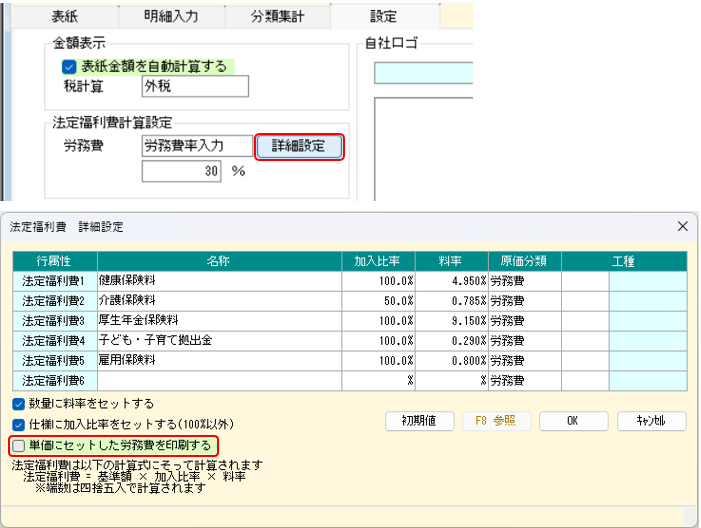Confirm with the OK button
701x528 pixels.
pos(572,421)
